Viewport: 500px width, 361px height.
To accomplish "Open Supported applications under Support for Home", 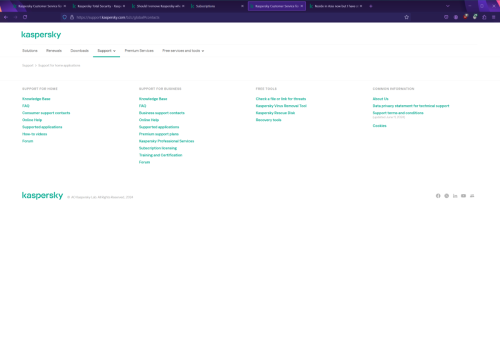I will [42, 127].
